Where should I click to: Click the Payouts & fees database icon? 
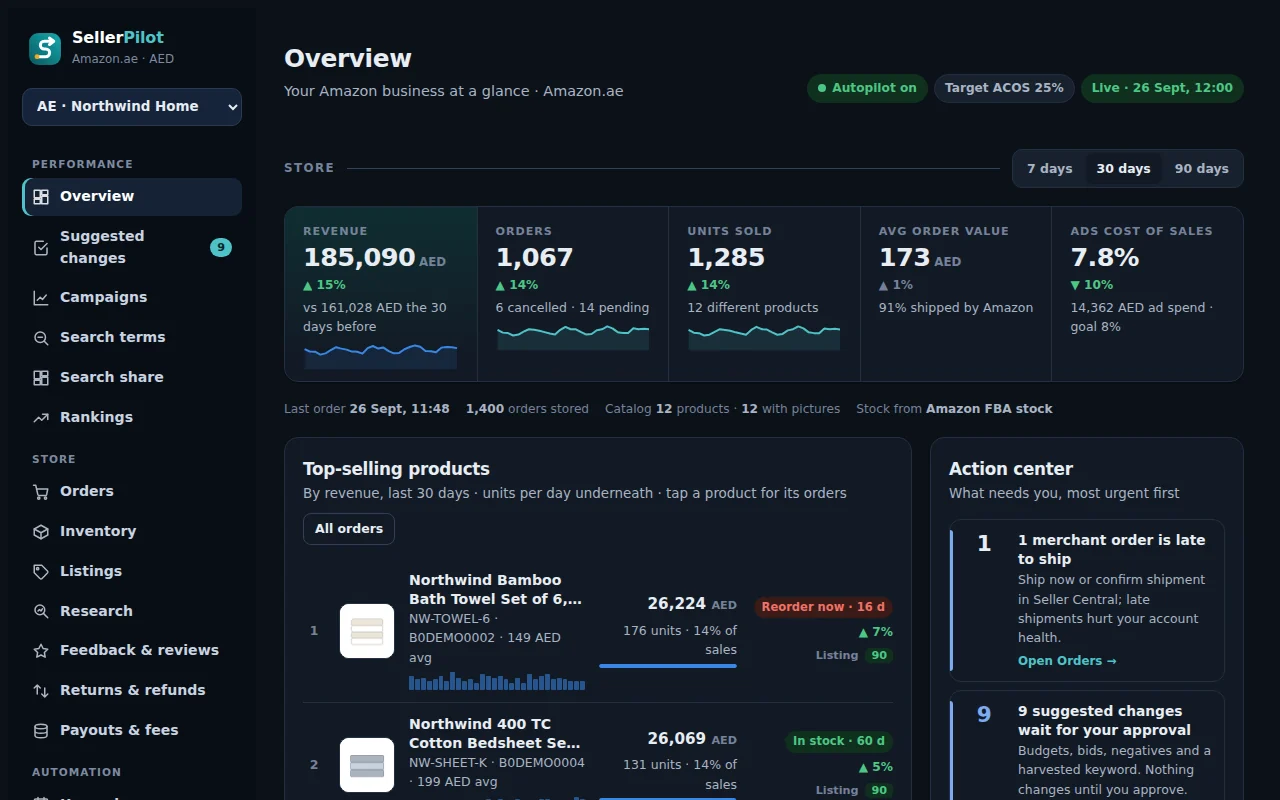click(x=41, y=731)
